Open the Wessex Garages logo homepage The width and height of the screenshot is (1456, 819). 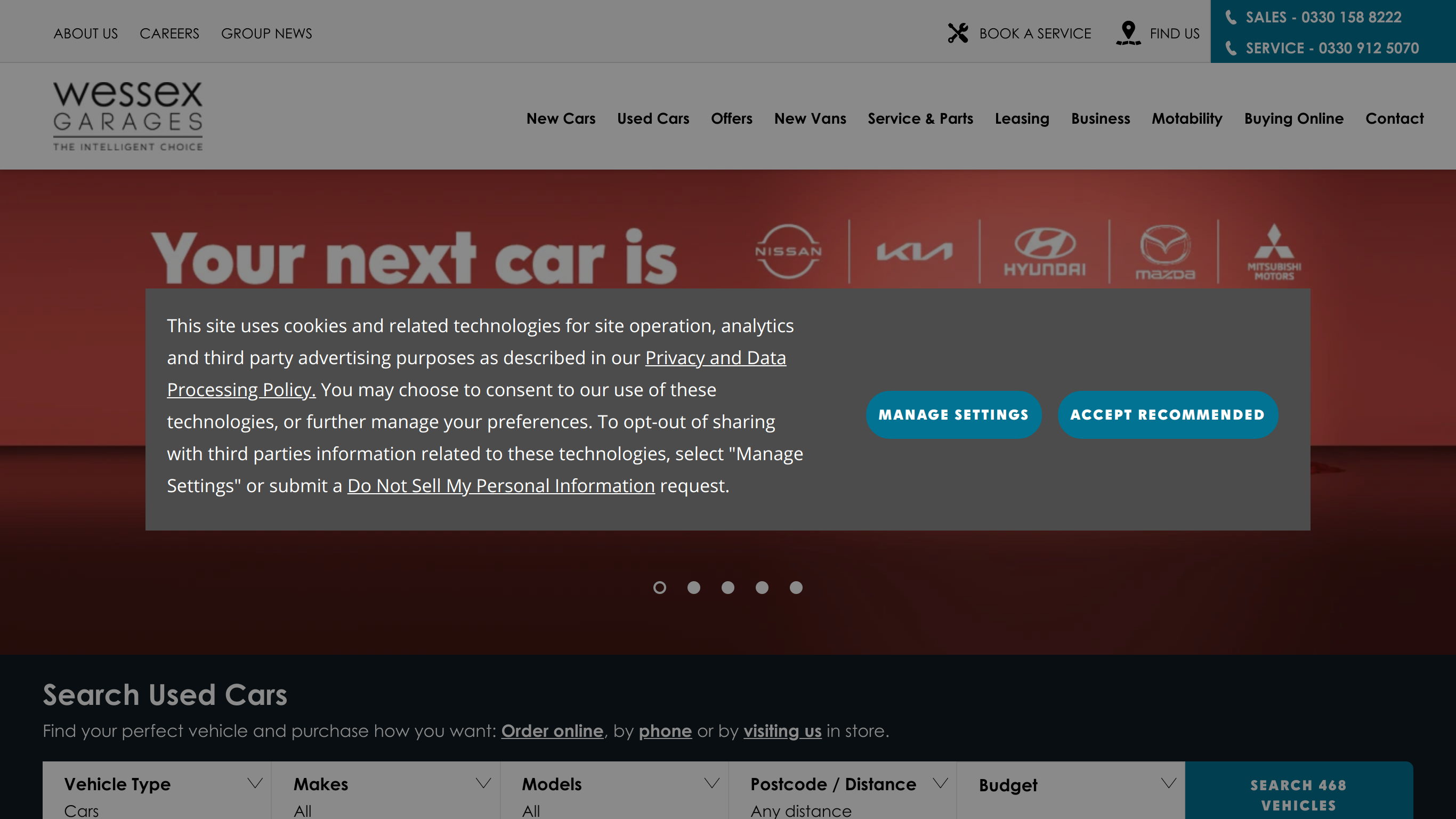coord(128,116)
